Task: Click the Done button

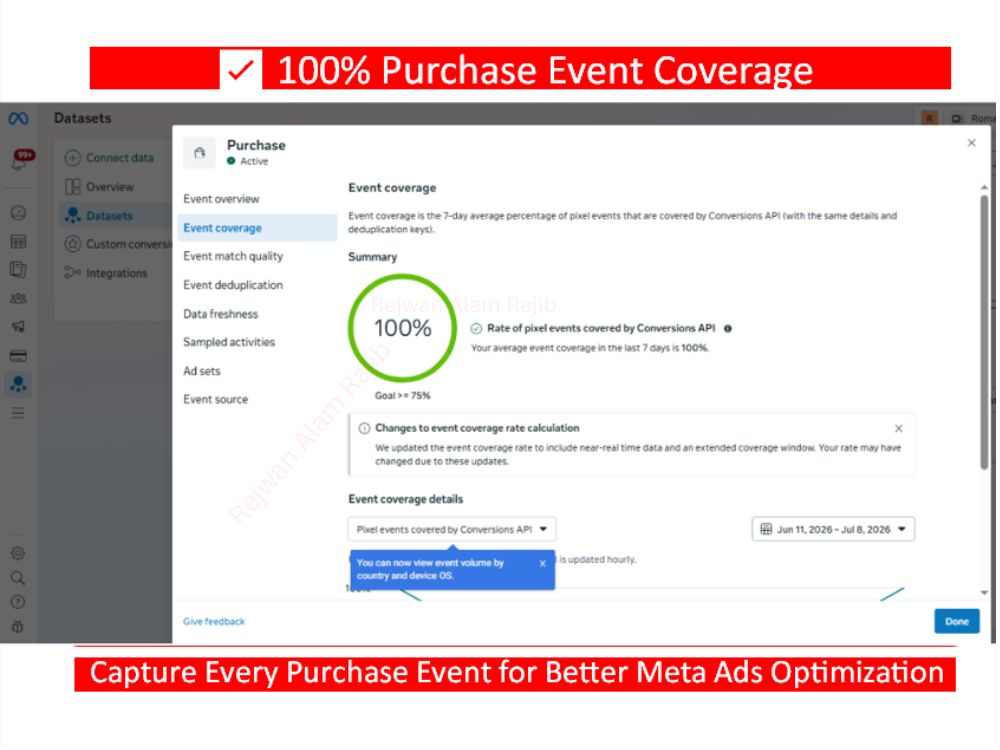Action: tap(957, 622)
